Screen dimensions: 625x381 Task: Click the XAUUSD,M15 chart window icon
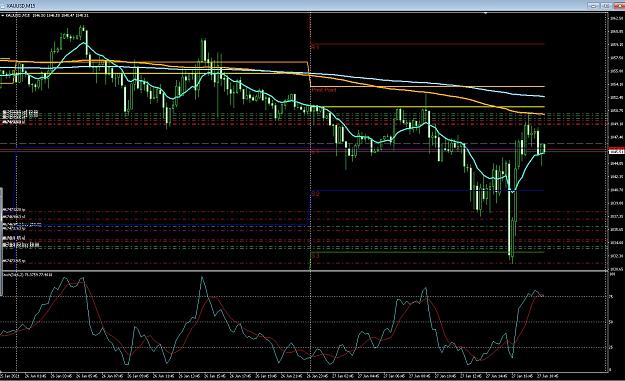coord(3,6)
